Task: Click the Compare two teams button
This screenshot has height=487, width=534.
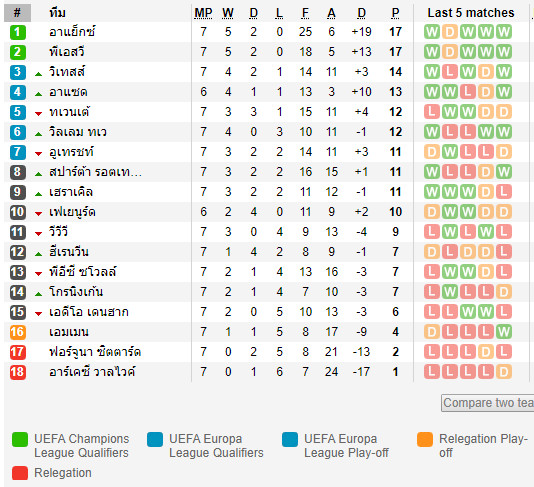Action: (487, 403)
